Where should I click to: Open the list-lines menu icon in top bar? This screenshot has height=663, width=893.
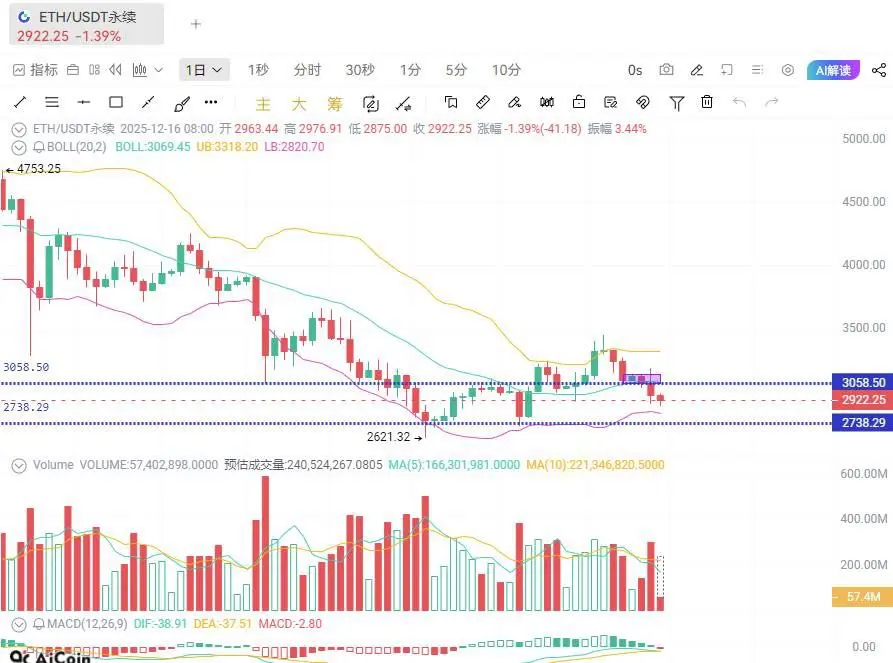pos(757,69)
